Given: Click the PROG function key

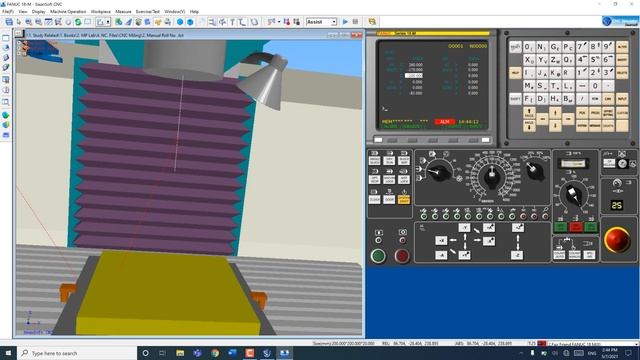Looking at the screenshot, I should [595, 113].
